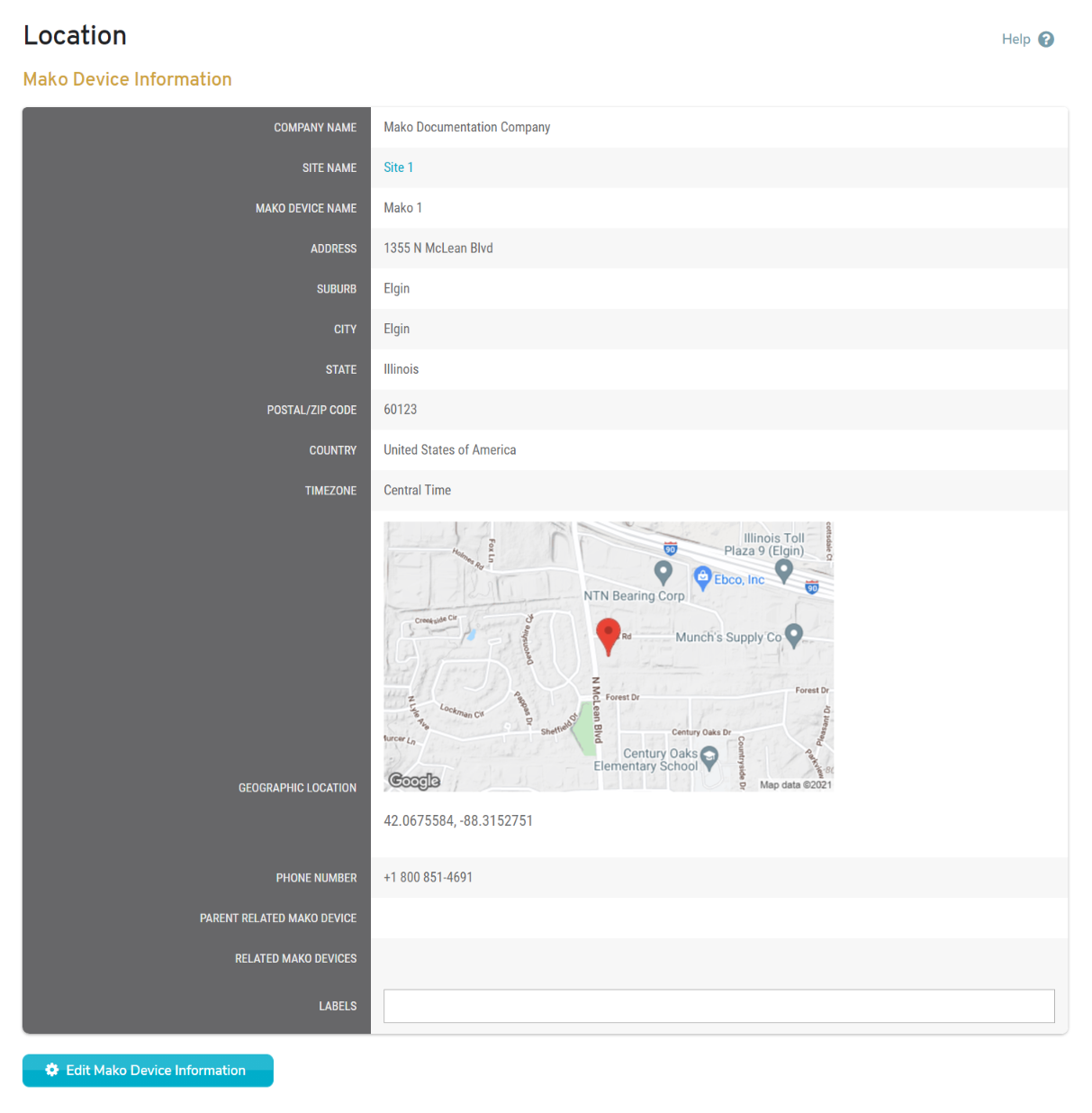Click the gear icon on the Edit button
The width and height of the screenshot is (1092, 1113).
52,1070
